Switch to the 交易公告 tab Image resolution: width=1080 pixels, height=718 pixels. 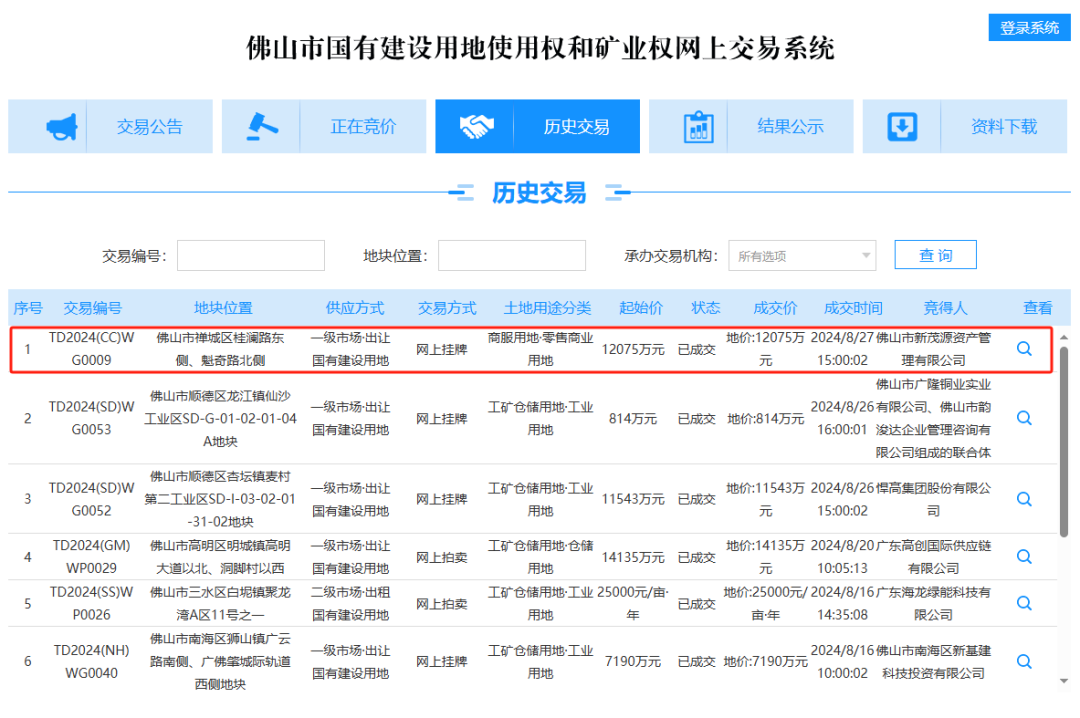[150, 127]
